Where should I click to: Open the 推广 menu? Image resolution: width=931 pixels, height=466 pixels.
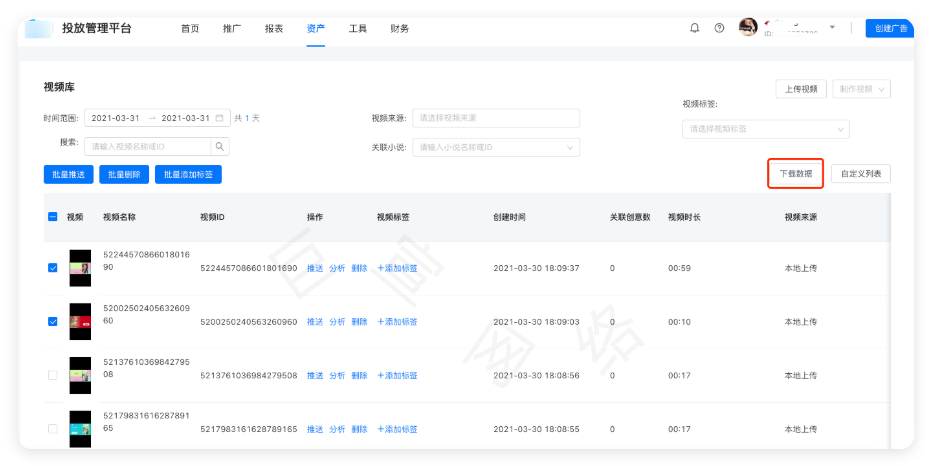232,28
